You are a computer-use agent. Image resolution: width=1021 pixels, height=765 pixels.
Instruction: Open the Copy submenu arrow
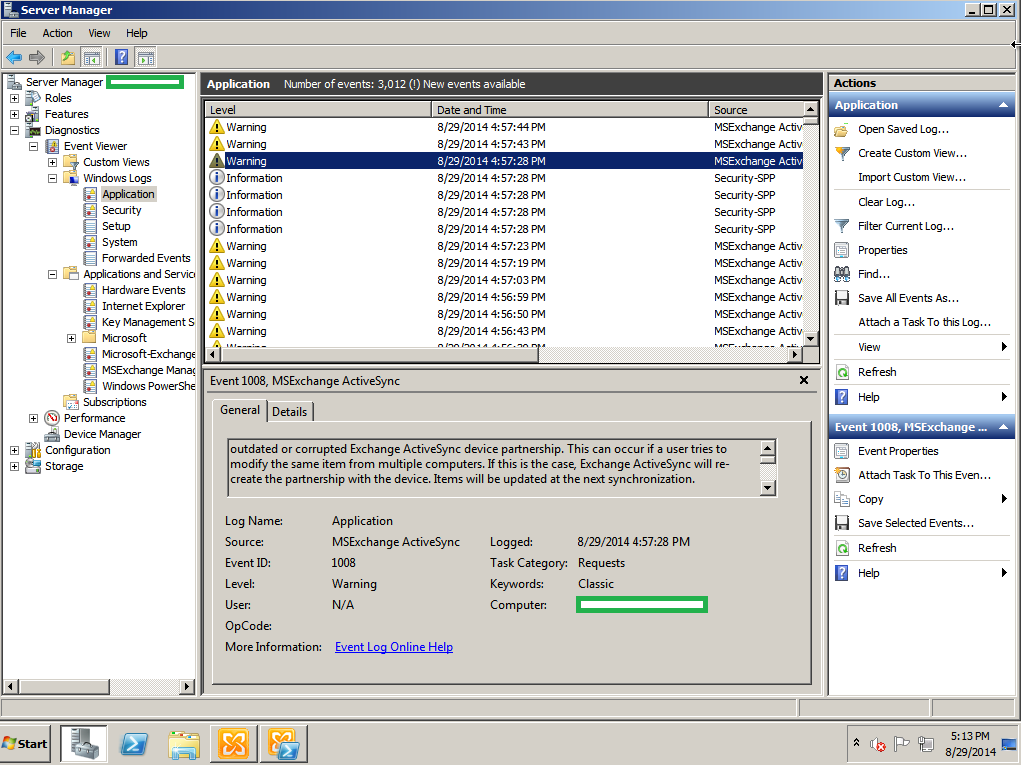1004,499
